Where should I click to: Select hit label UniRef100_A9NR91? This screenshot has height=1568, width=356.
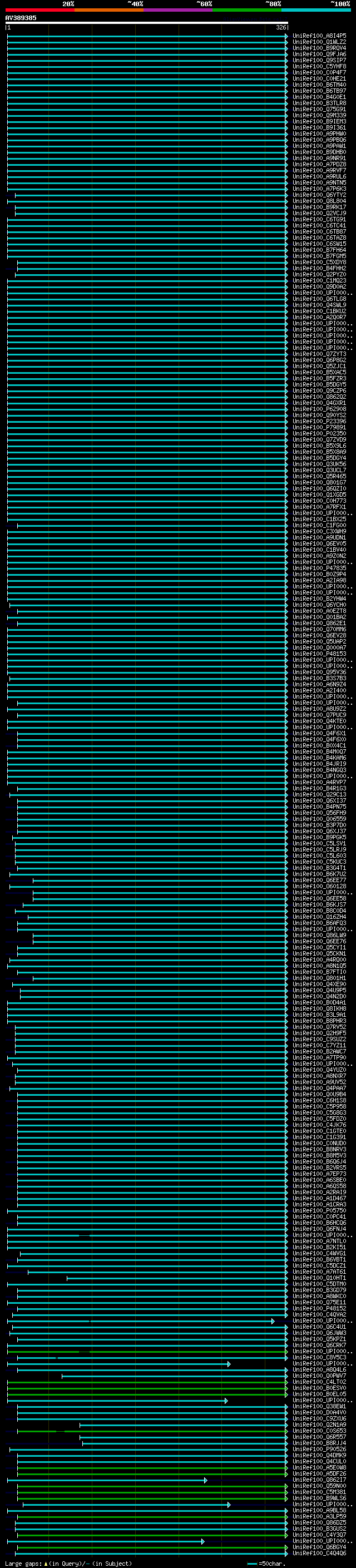coord(319,159)
